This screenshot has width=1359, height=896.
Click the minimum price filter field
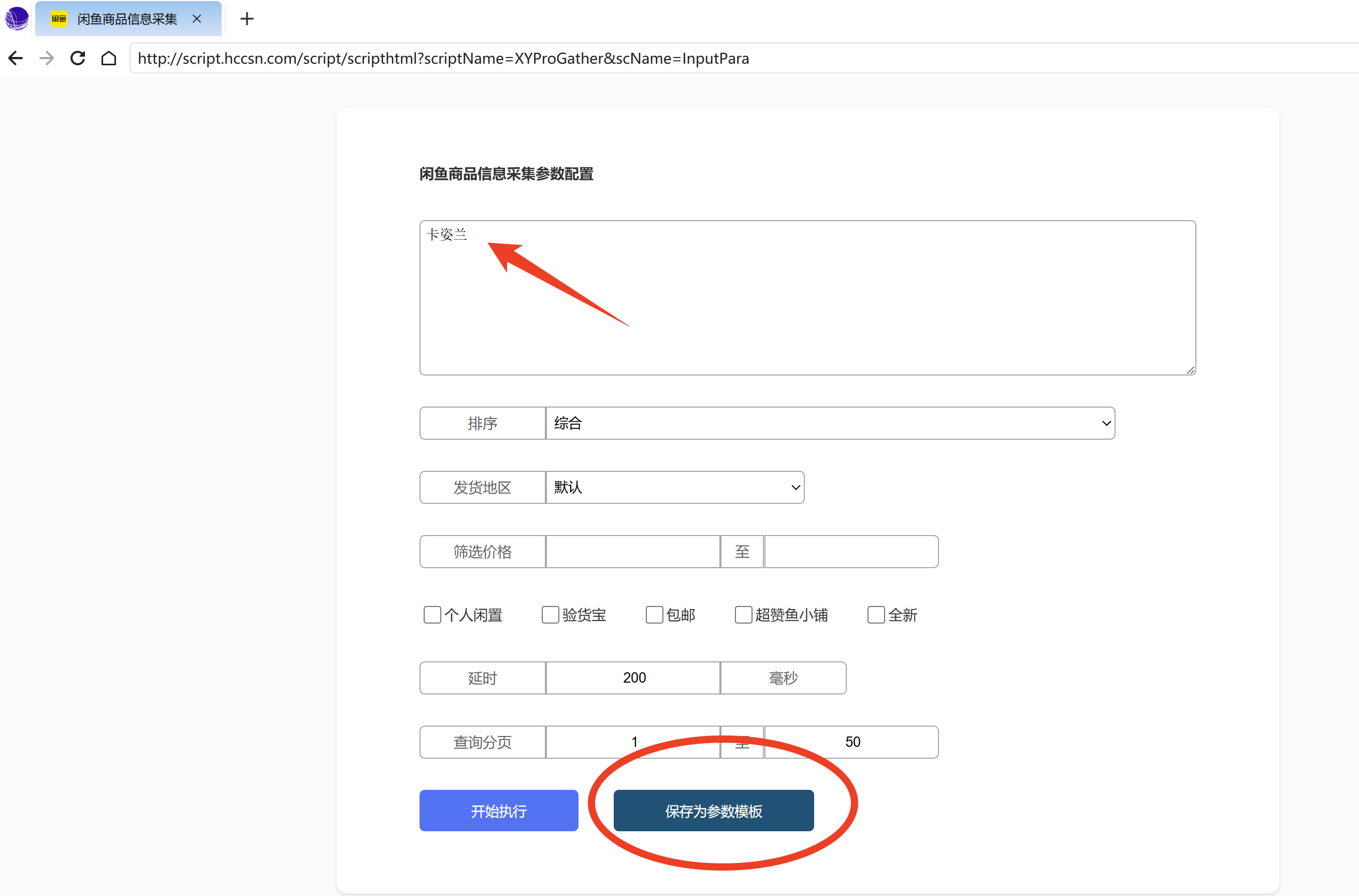tap(633, 552)
